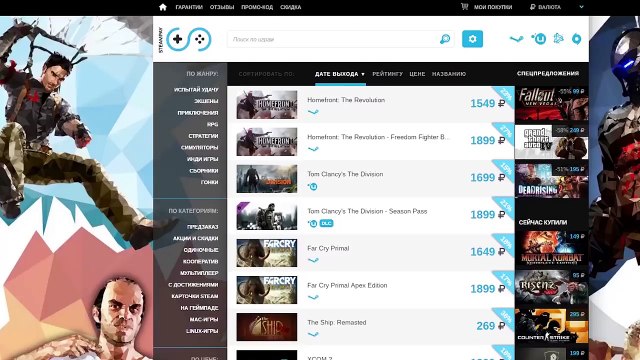
Task: Select СБОРНИКИ genre
Action: tap(204, 171)
